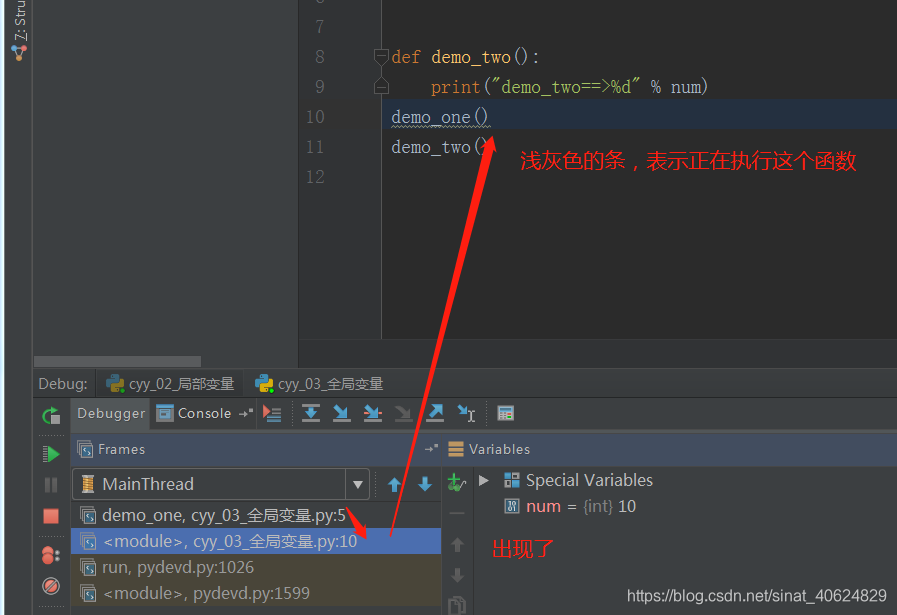Open View Breakpoints icon
The height and width of the screenshot is (615, 897).
click(51, 555)
